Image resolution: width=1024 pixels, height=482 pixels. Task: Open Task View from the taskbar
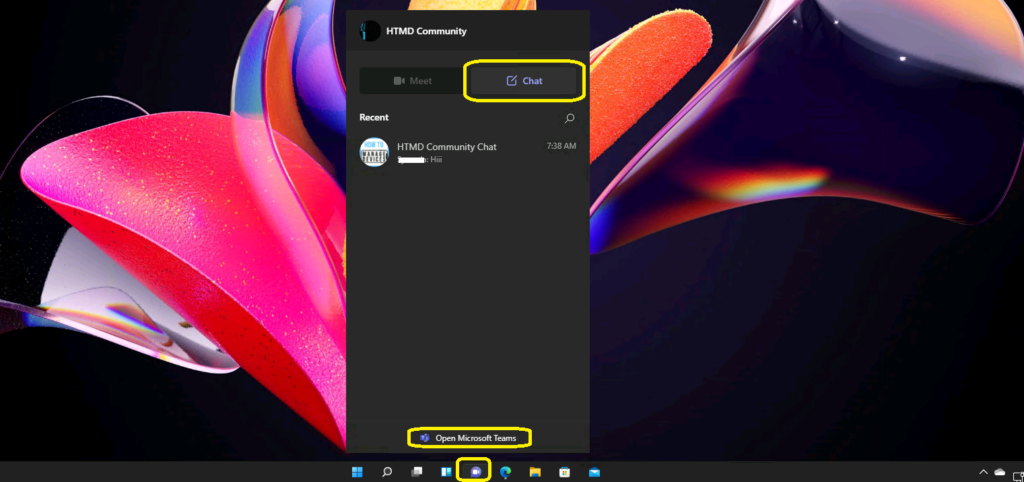417,472
